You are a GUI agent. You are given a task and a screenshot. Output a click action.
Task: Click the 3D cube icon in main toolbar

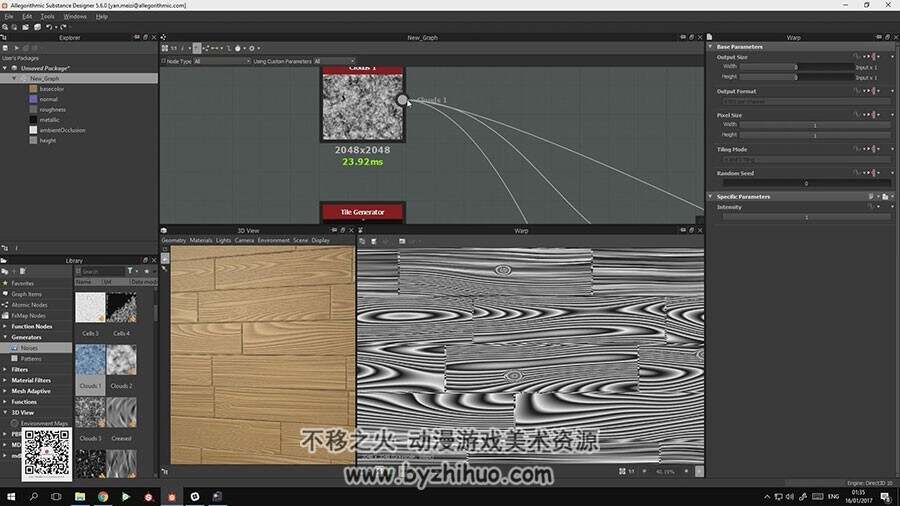click(37, 27)
